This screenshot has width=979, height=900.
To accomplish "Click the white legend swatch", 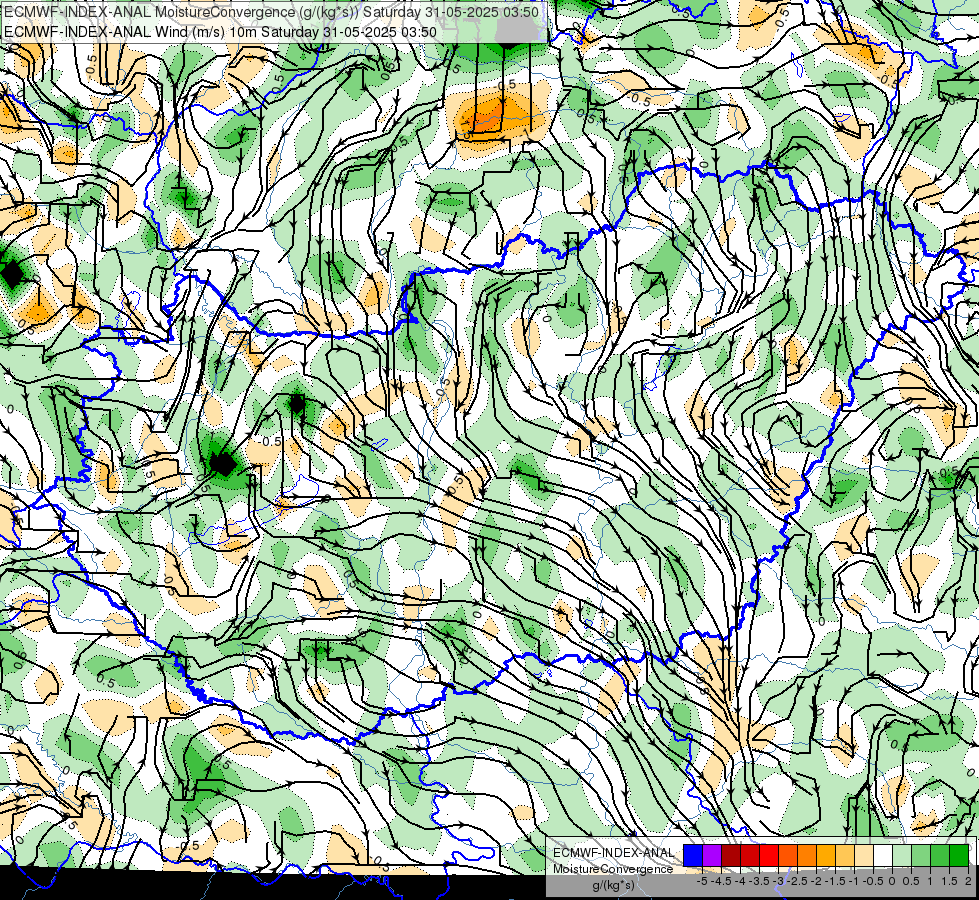I will click(x=883, y=855).
